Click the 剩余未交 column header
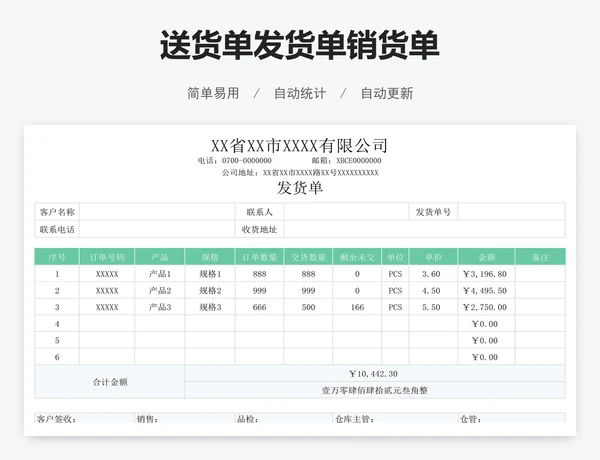Image resolution: width=600 pixels, height=460 pixels. click(357, 257)
